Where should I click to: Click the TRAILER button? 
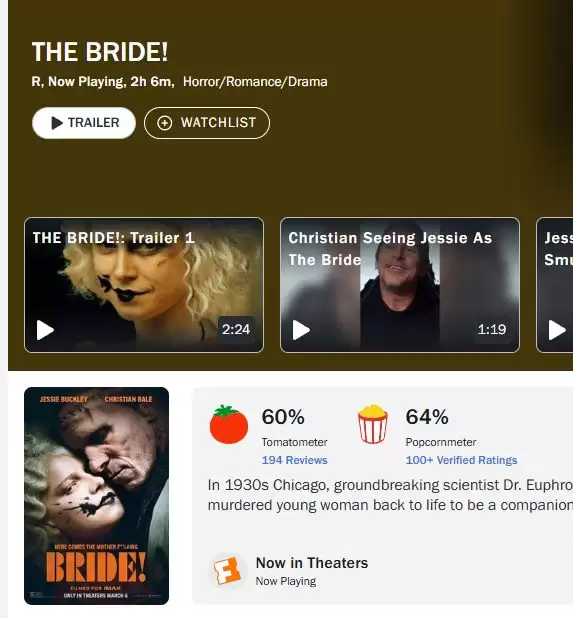(84, 123)
